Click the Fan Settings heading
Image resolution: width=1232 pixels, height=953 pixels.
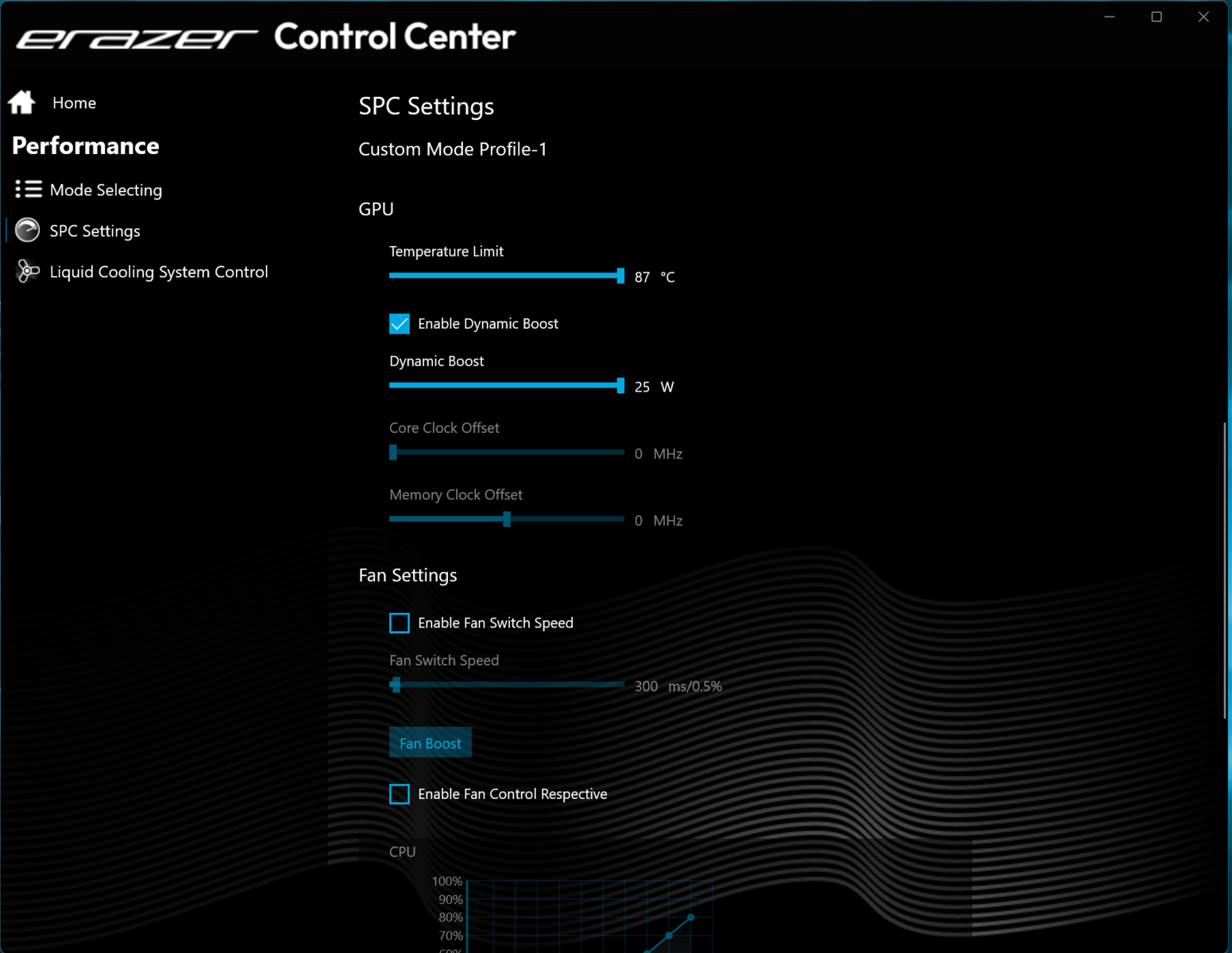coord(407,575)
